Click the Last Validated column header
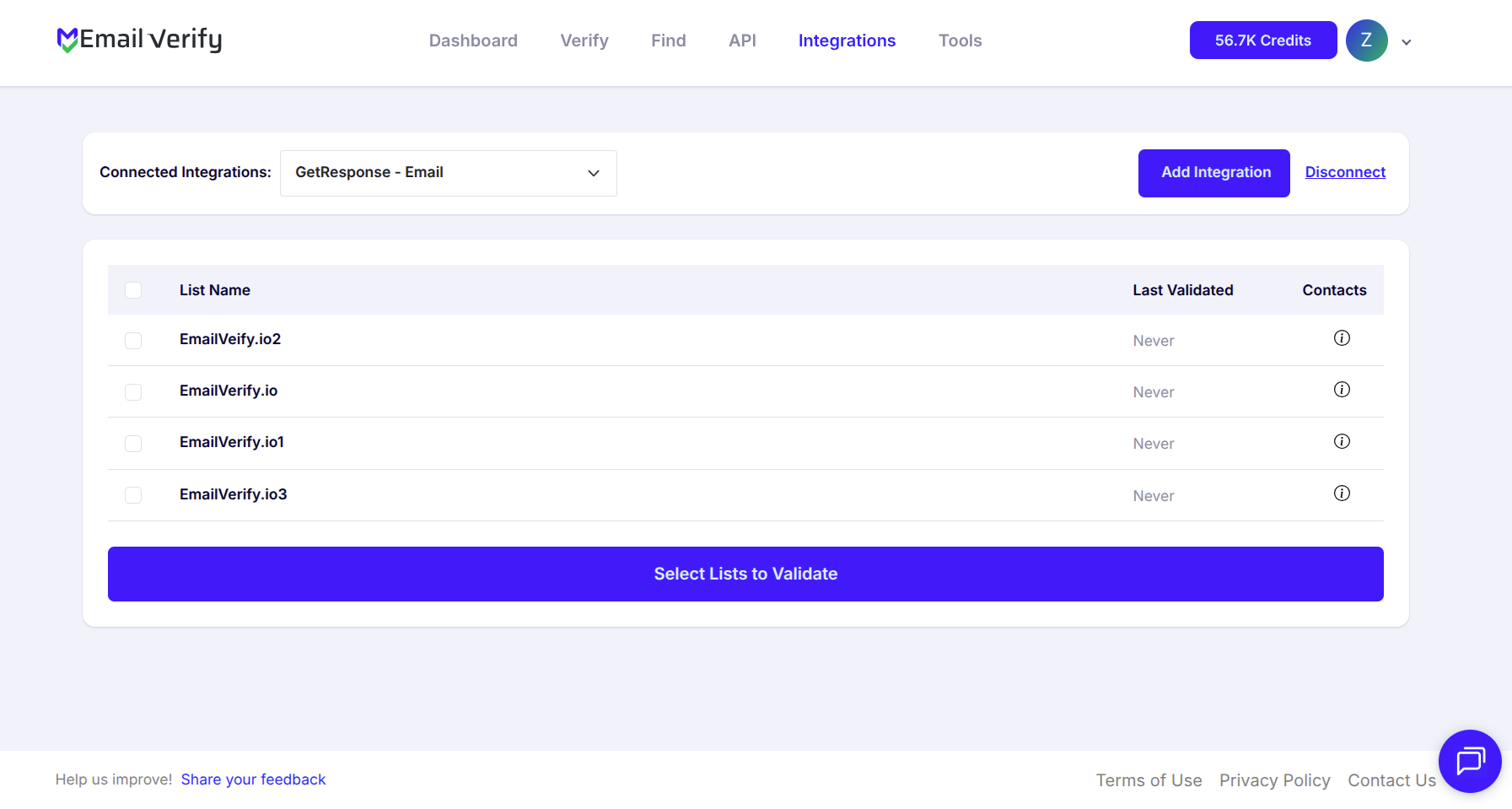 [x=1183, y=290]
